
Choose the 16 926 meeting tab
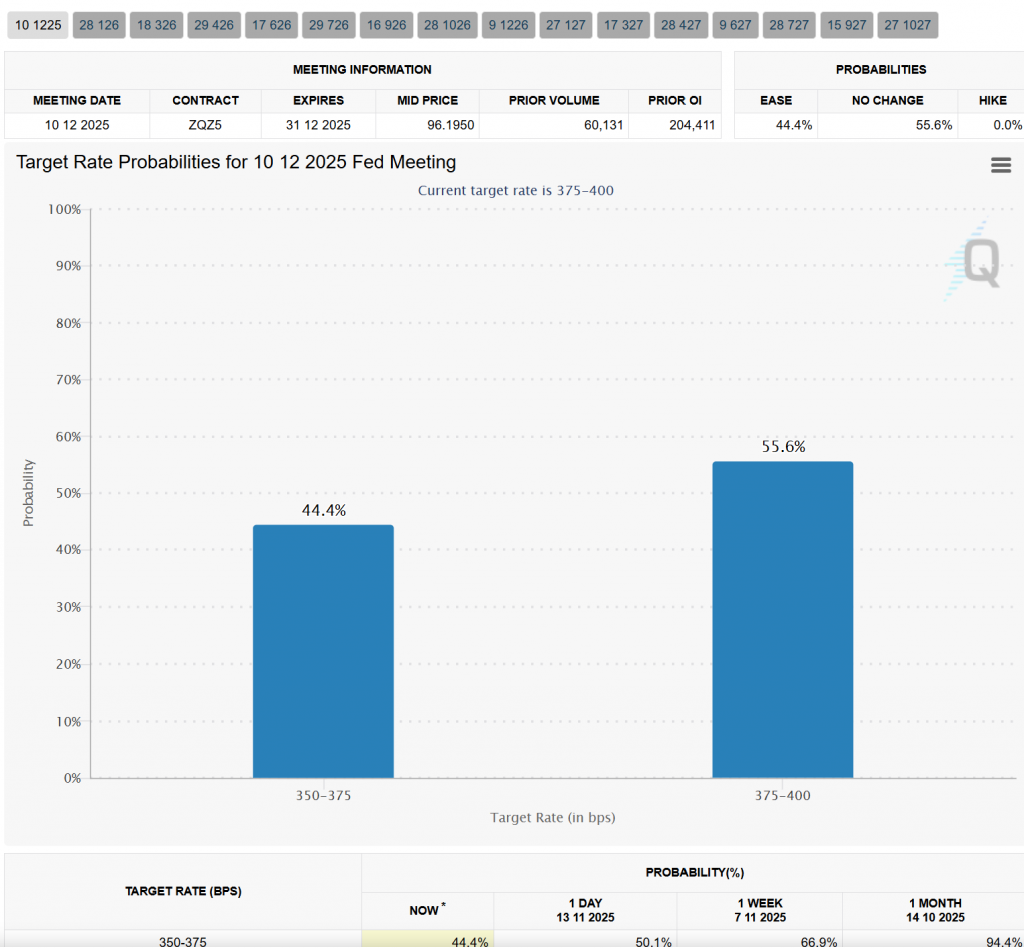pos(386,26)
